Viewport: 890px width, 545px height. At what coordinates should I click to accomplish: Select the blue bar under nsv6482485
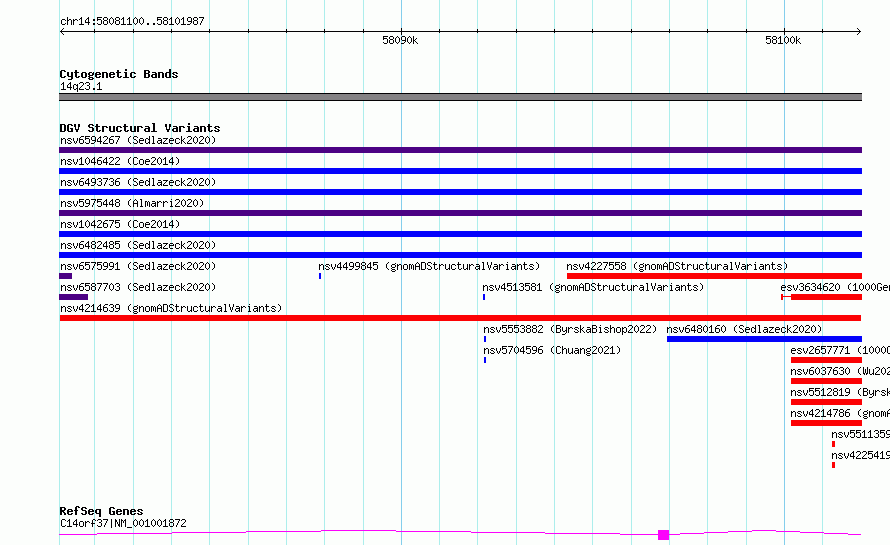pos(460,255)
